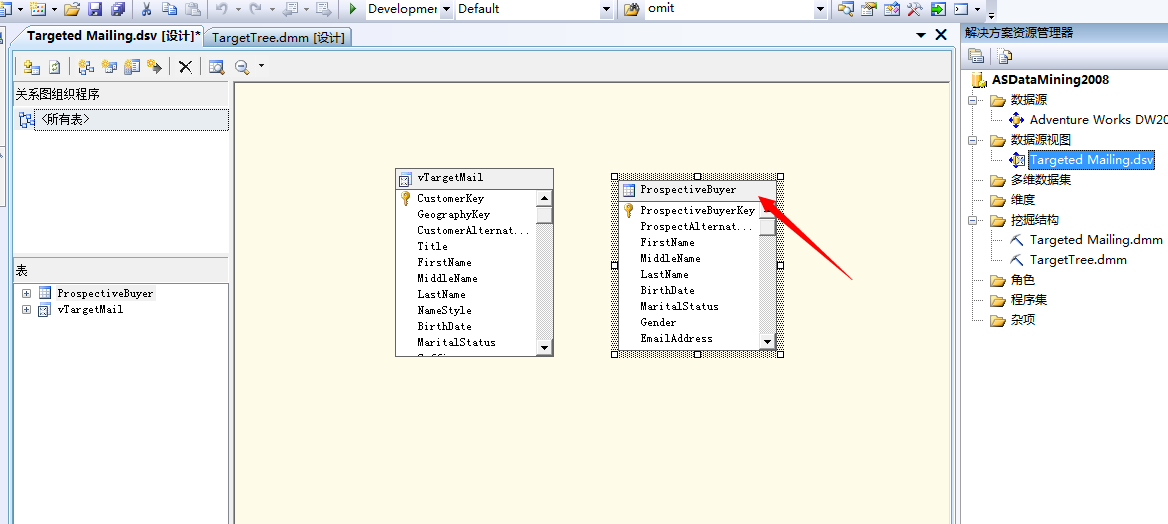The width and height of the screenshot is (1168, 524).
Task: Refresh the data source view
Action: [54, 67]
